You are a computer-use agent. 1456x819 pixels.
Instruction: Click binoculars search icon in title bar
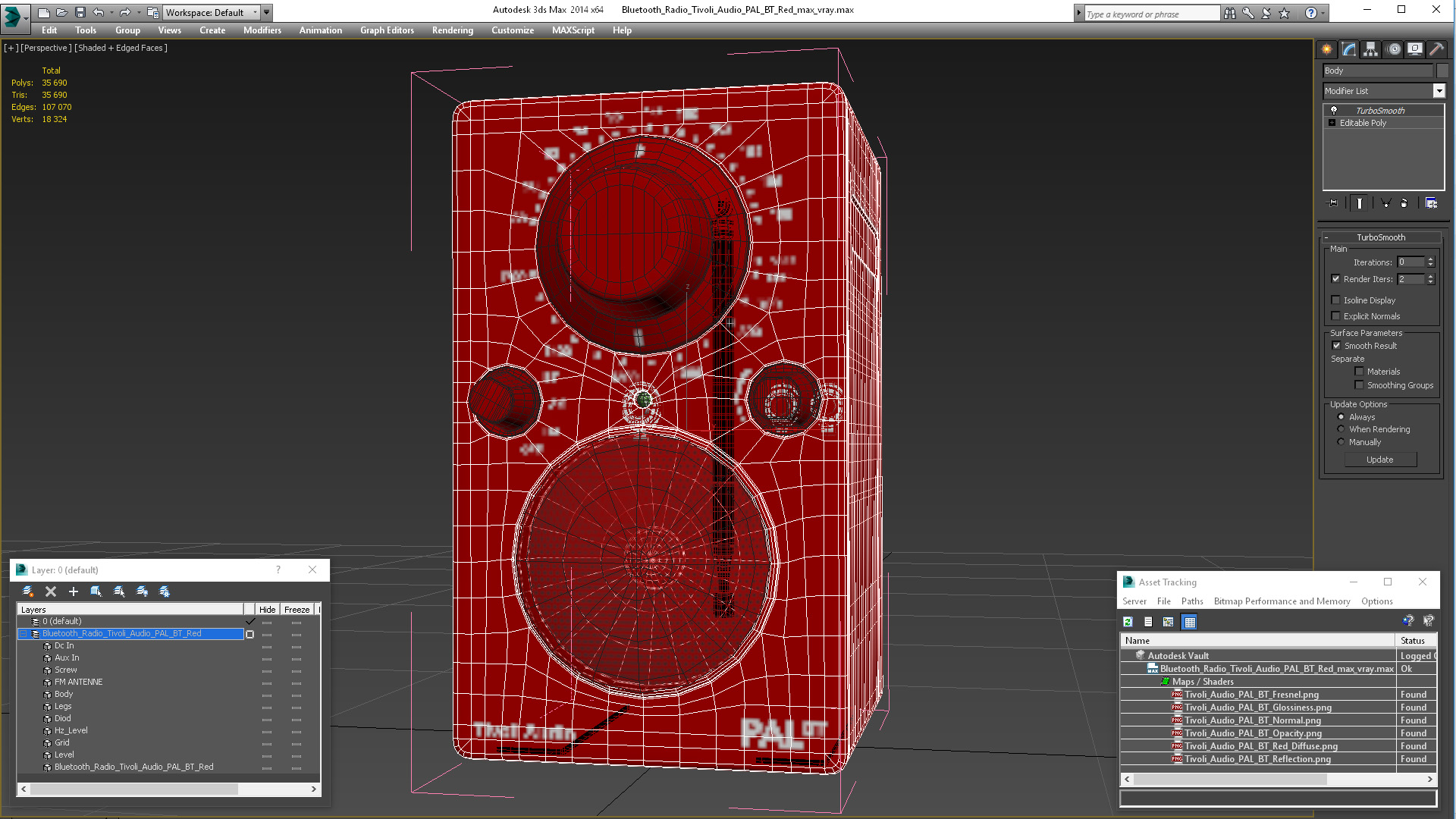point(1229,13)
